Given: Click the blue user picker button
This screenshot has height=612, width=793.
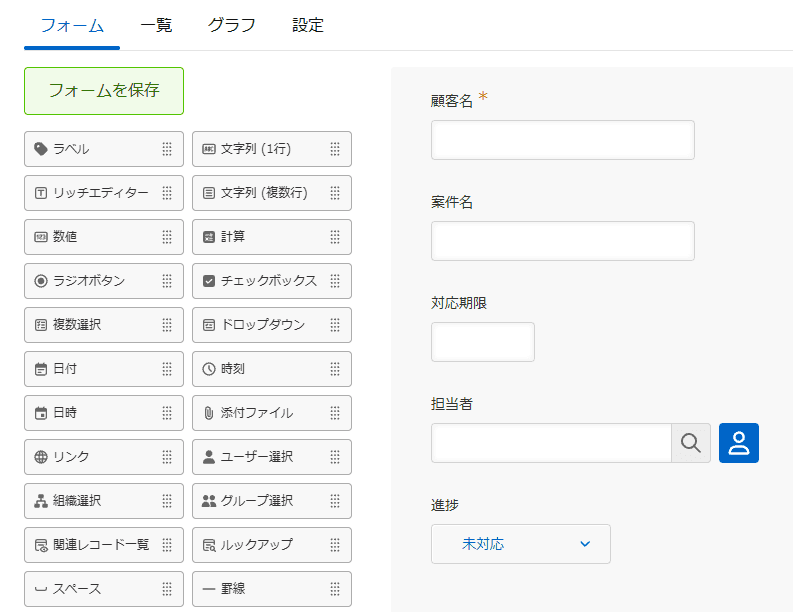Looking at the screenshot, I should pyautogui.click(x=739, y=443).
